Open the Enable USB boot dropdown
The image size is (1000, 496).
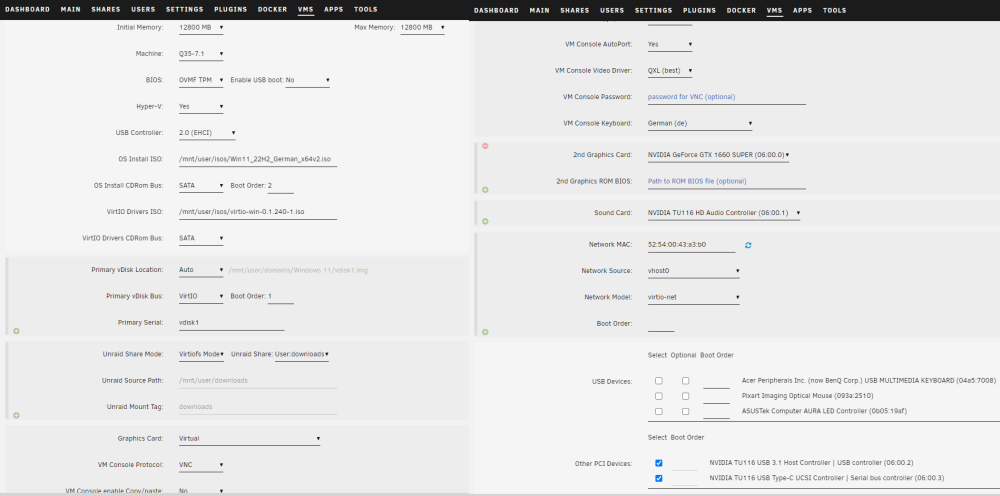[307, 80]
